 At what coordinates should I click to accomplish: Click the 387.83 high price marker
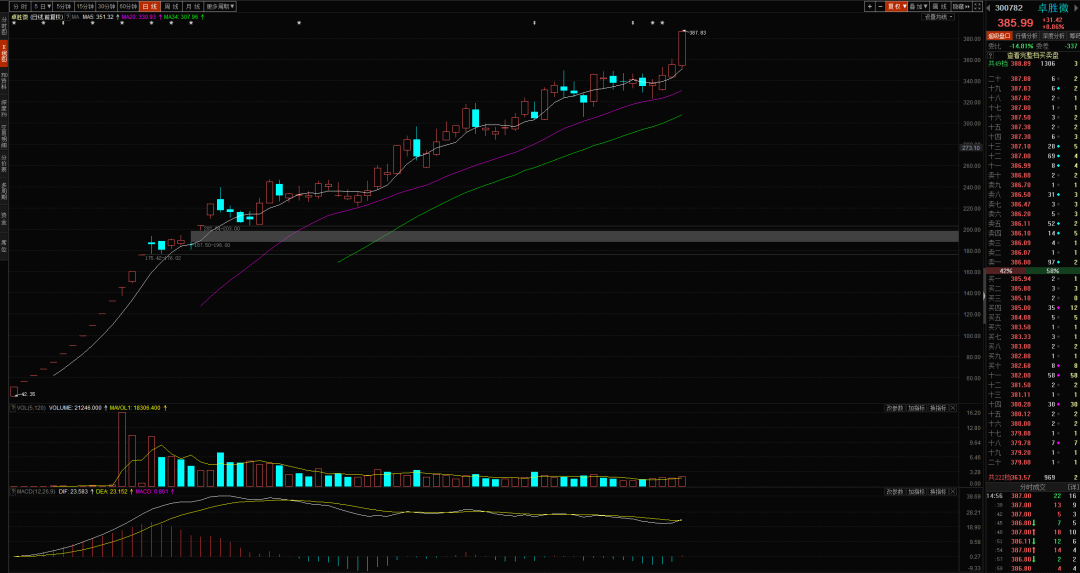697,32
